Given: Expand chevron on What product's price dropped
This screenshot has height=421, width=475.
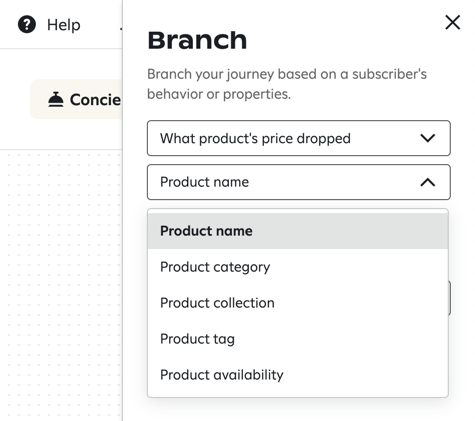Looking at the screenshot, I should (x=428, y=138).
